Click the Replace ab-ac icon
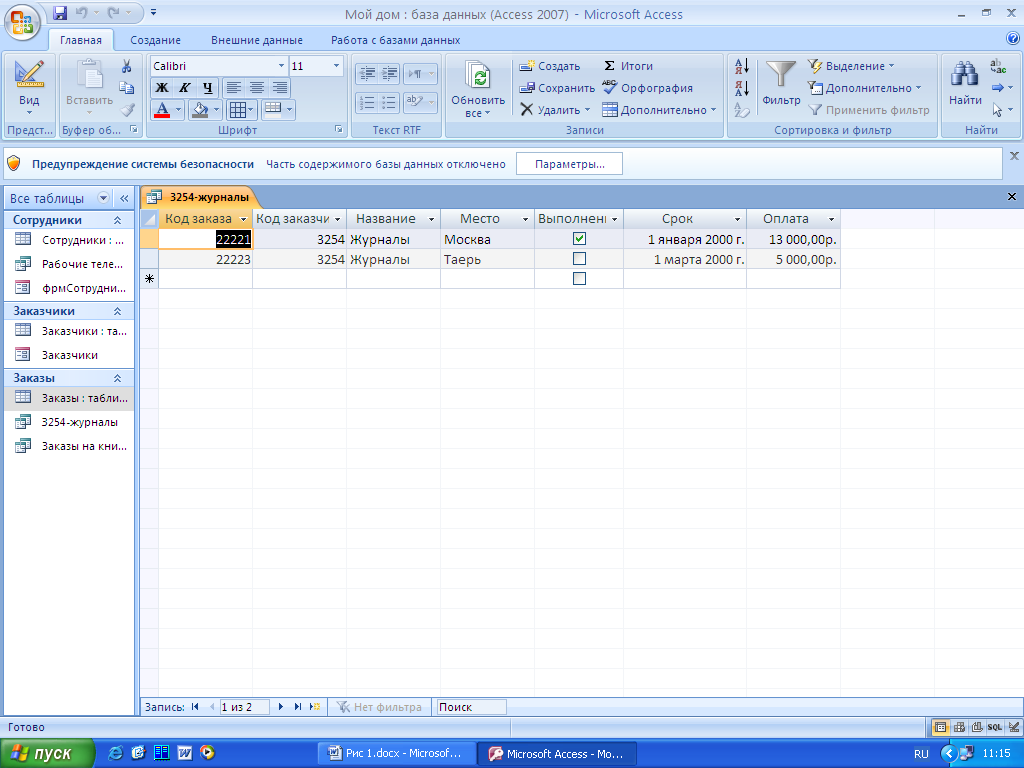 tap(998, 66)
